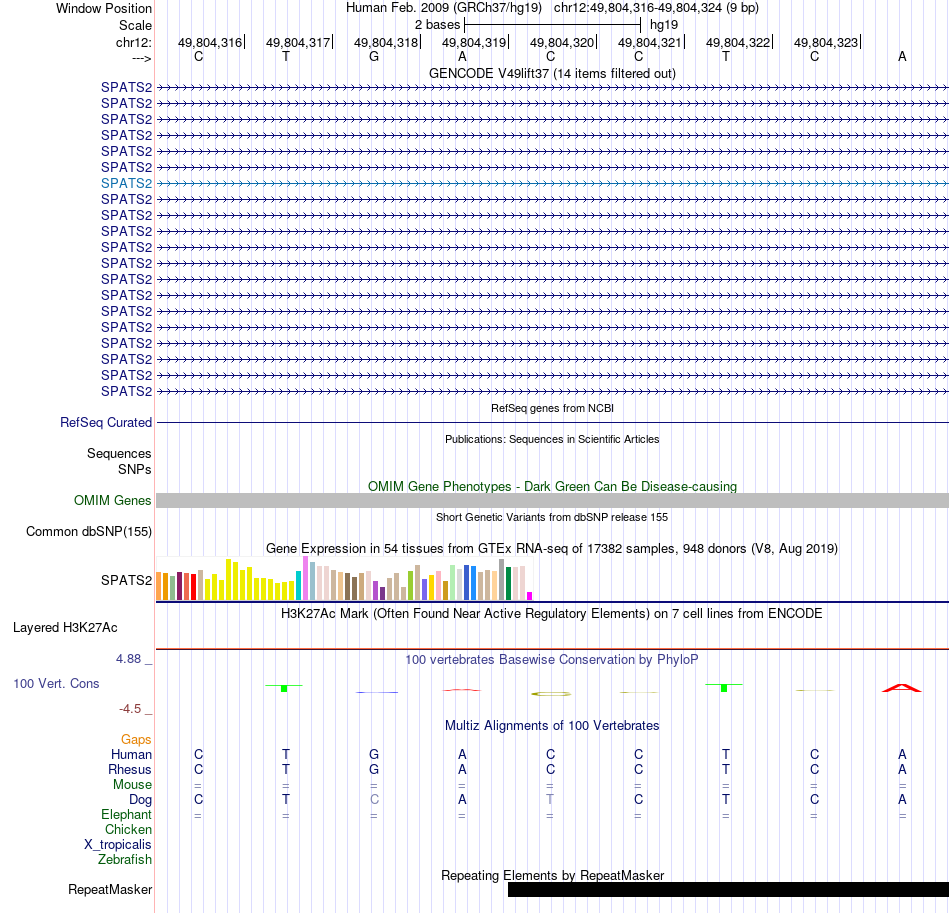Click the RepeatMasker track label
Image resolution: width=950 pixels, height=913 pixels.
pyautogui.click(x=110, y=889)
